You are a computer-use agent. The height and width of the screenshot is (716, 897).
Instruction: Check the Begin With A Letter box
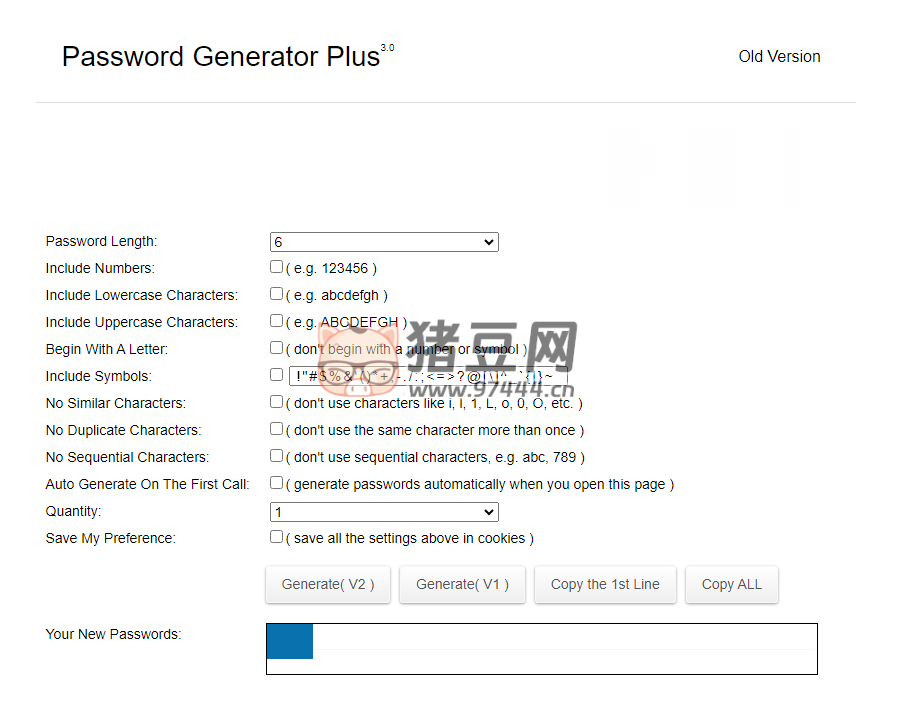[x=276, y=347]
